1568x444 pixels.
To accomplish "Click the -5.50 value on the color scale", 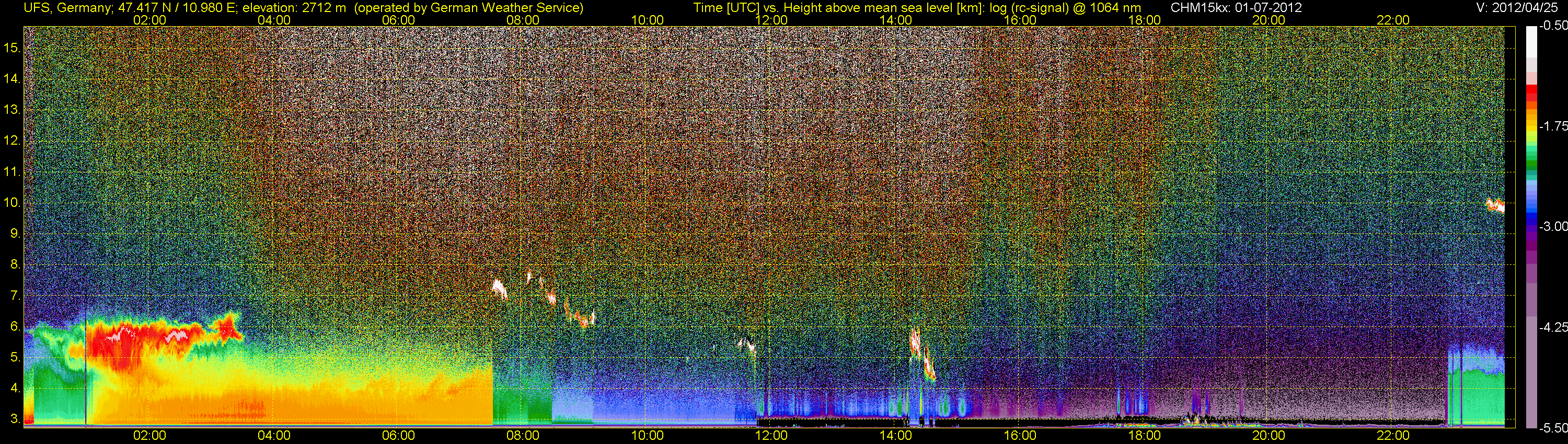I will (x=1553, y=428).
